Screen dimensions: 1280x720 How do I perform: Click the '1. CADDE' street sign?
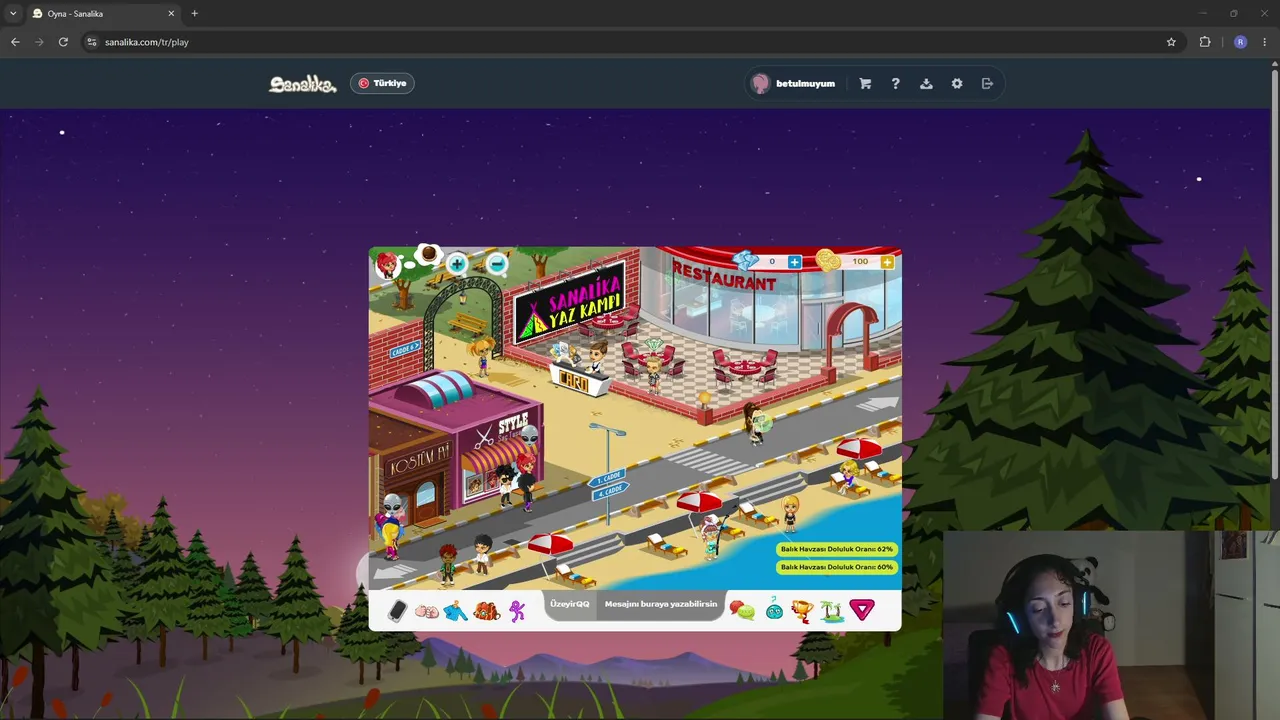pyautogui.click(x=608, y=477)
